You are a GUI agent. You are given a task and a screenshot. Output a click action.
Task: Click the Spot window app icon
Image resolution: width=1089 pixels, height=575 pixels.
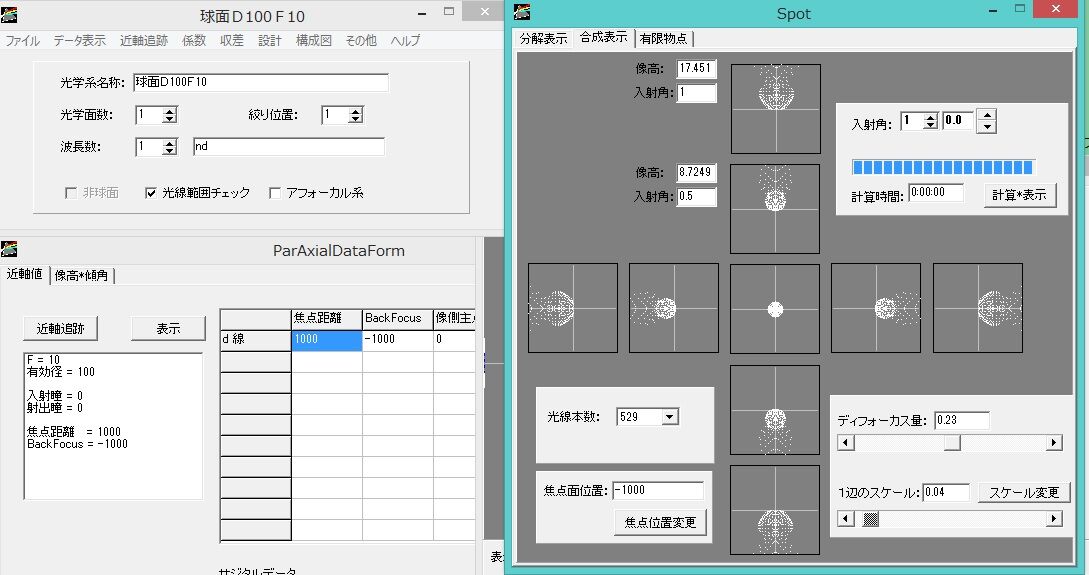(522, 12)
